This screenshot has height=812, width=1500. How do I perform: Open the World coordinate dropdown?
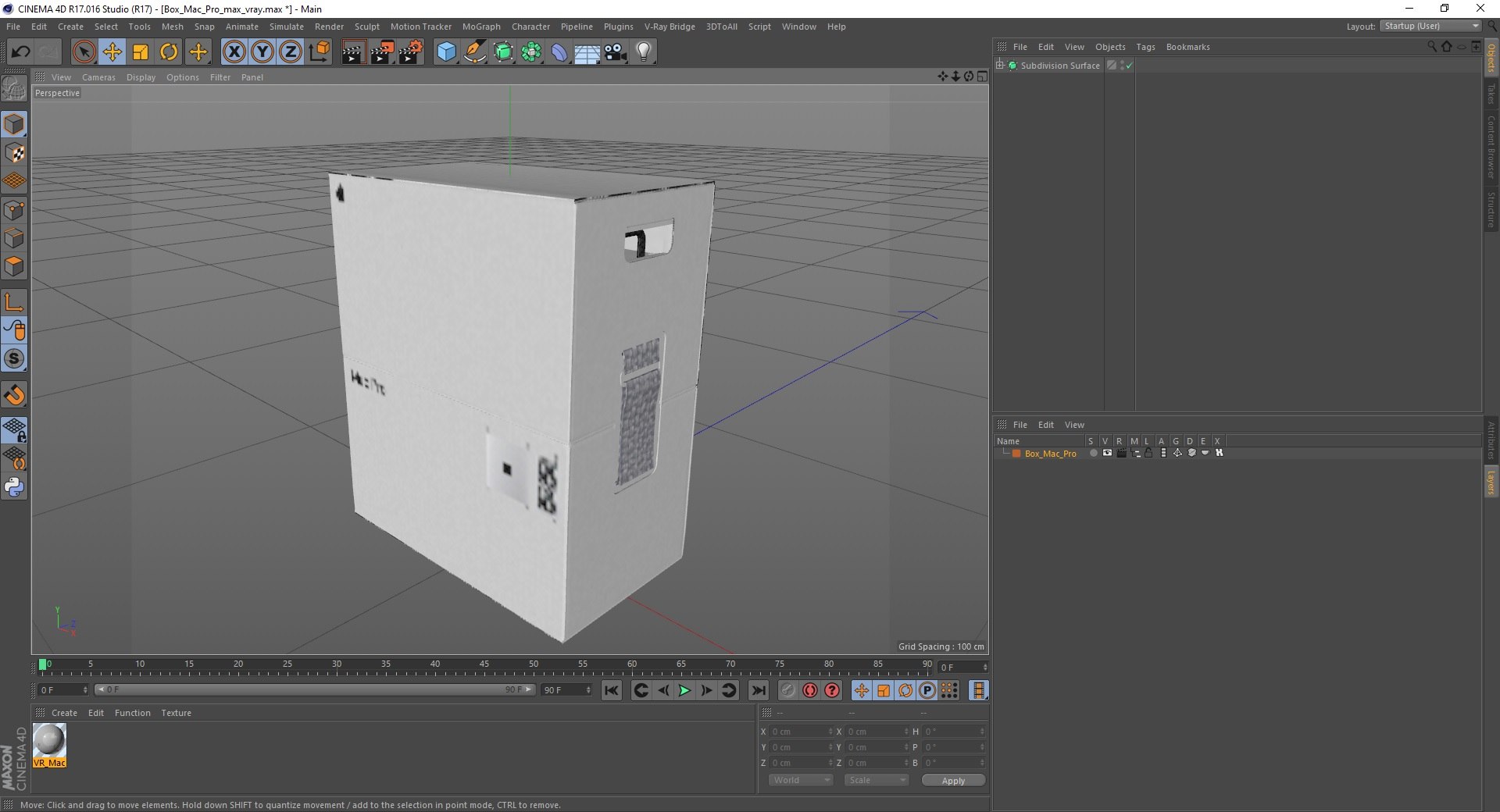click(801, 780)
